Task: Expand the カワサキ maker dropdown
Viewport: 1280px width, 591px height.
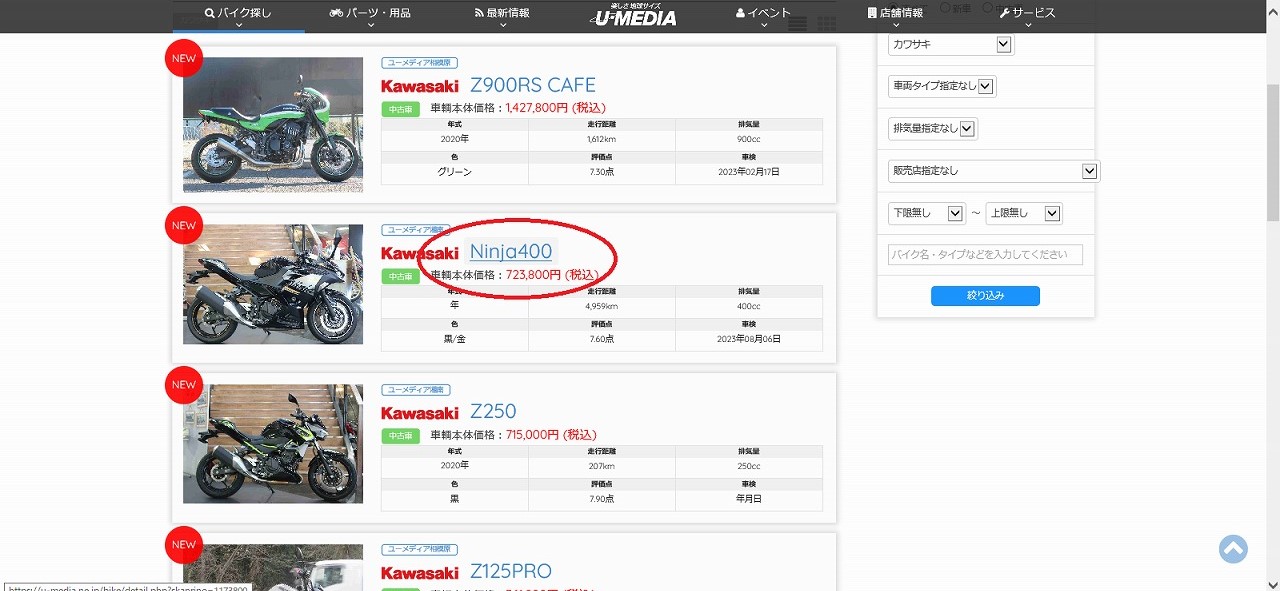Action: tap(951, 45)
